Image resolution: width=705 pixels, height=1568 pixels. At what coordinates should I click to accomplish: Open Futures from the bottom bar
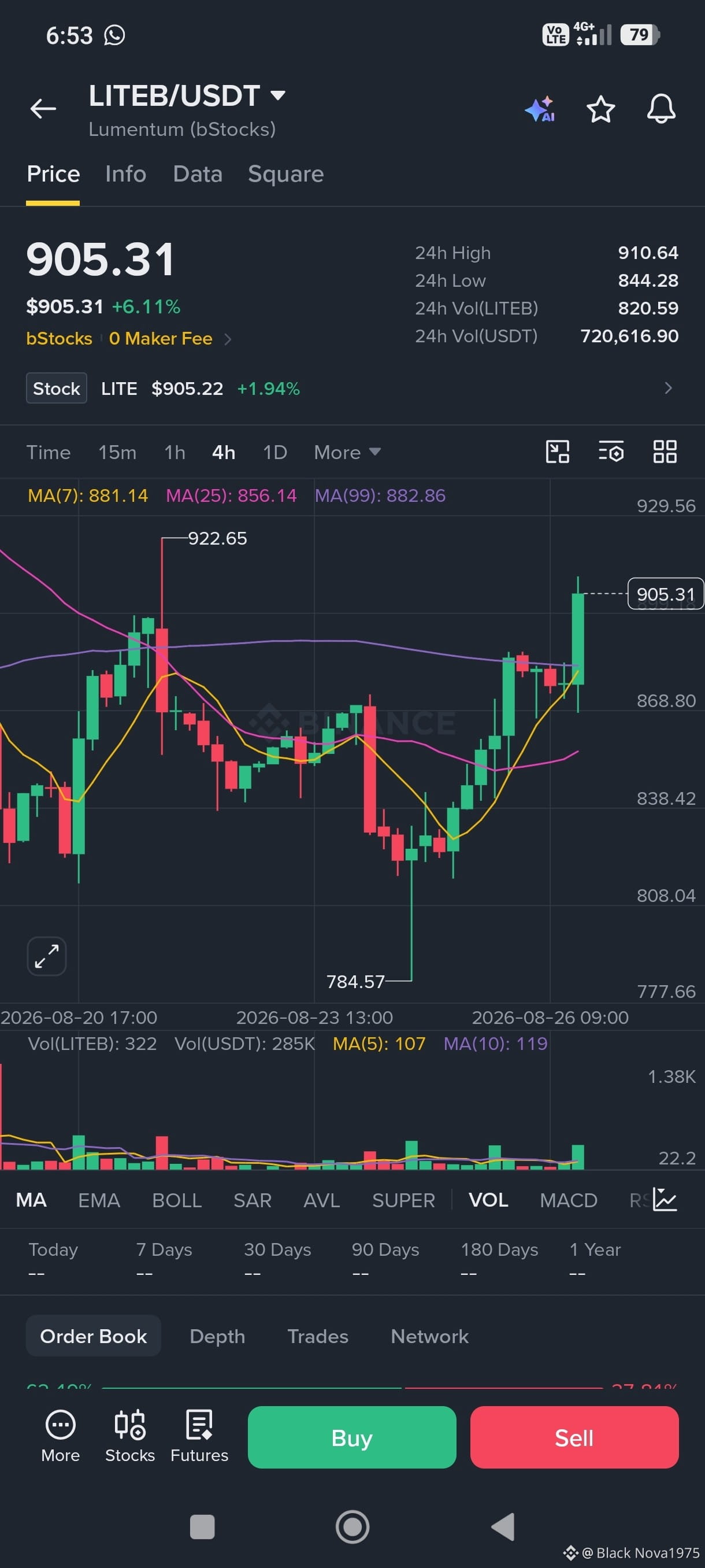[199, 1437]
